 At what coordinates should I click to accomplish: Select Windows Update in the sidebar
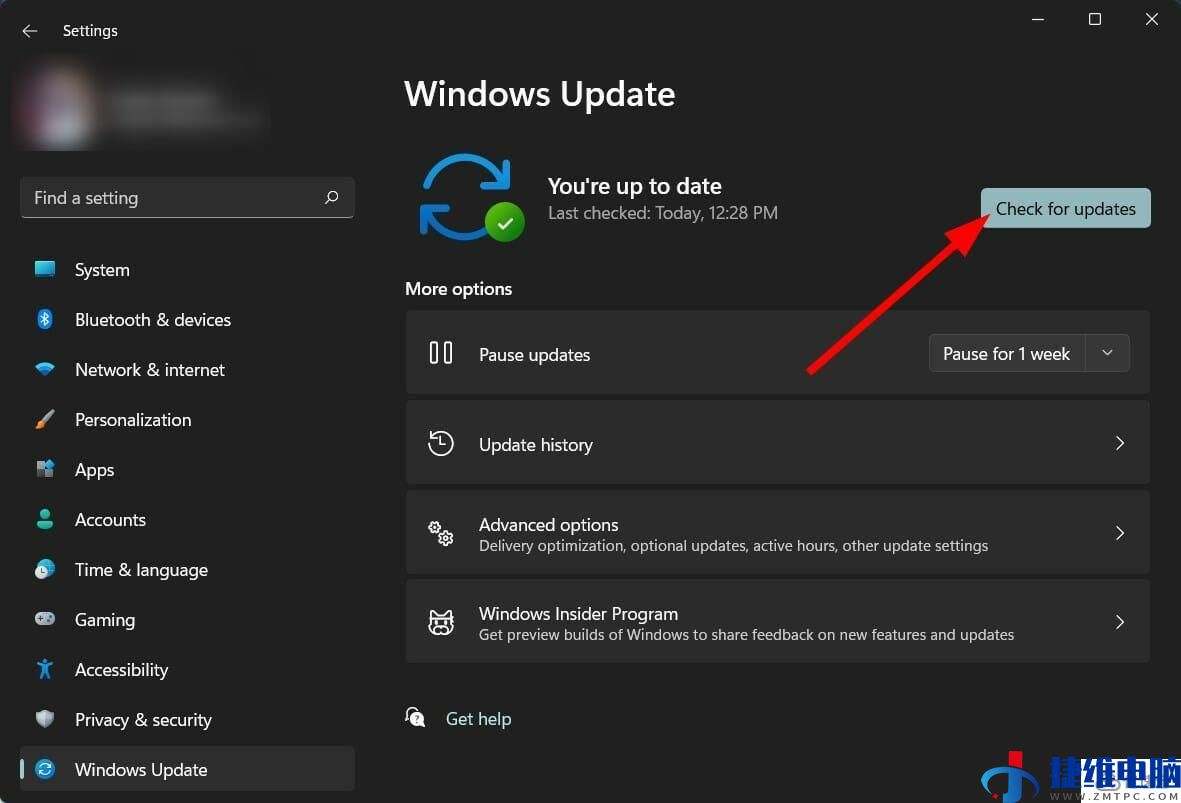[x=187, y=769]
